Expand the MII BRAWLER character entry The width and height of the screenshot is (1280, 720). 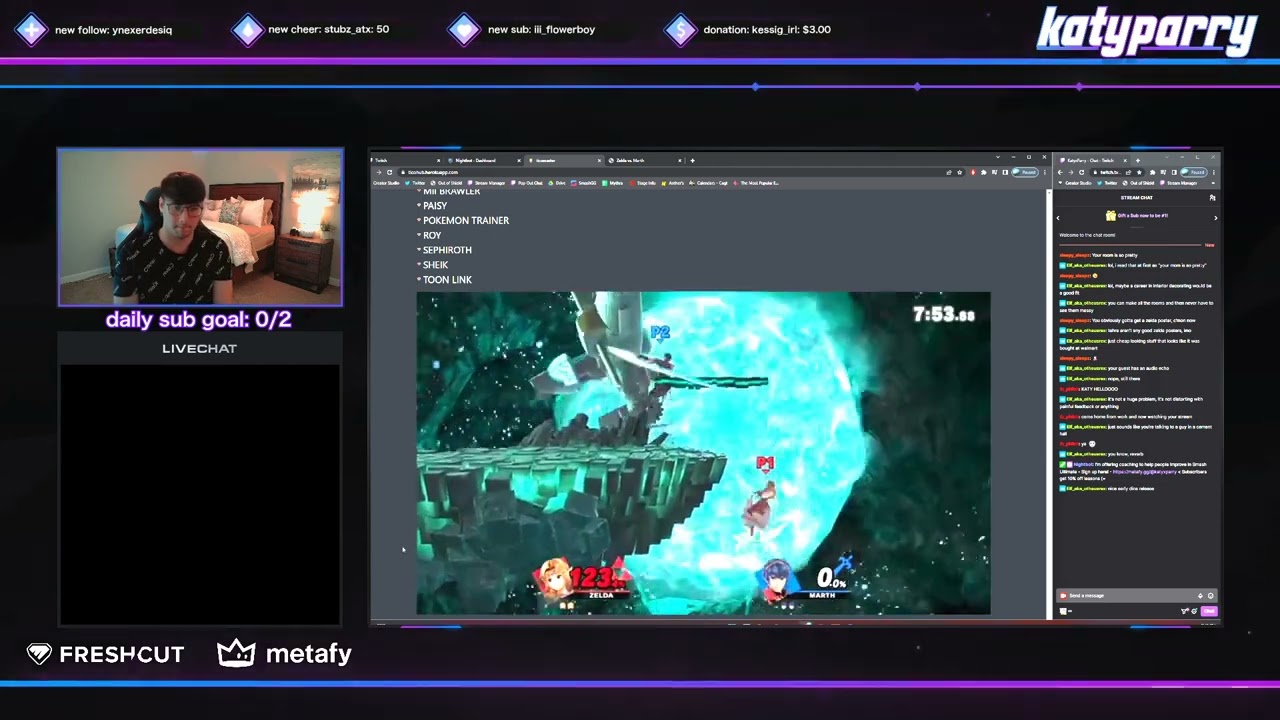(448, 192)
